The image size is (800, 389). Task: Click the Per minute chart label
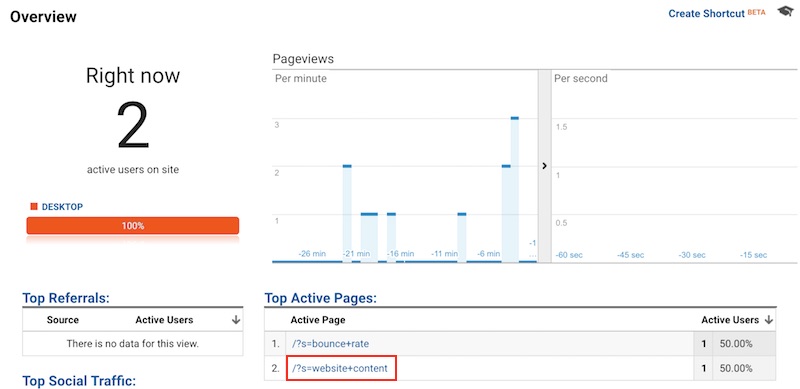point(301,79)
